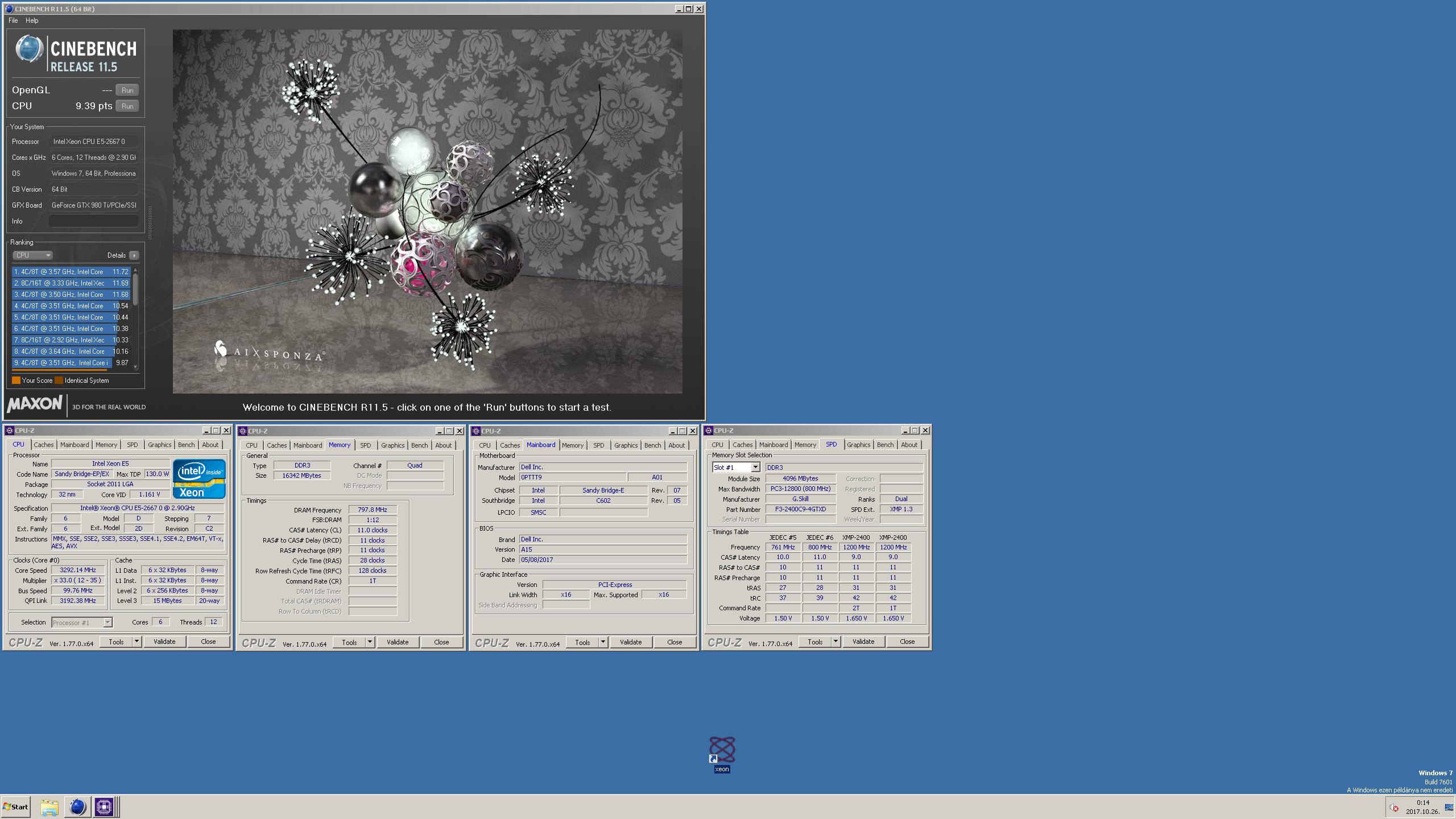1456x819 pixels.
Task: Select ranking entry 9 with score 9.87
Action: (72, 363)
